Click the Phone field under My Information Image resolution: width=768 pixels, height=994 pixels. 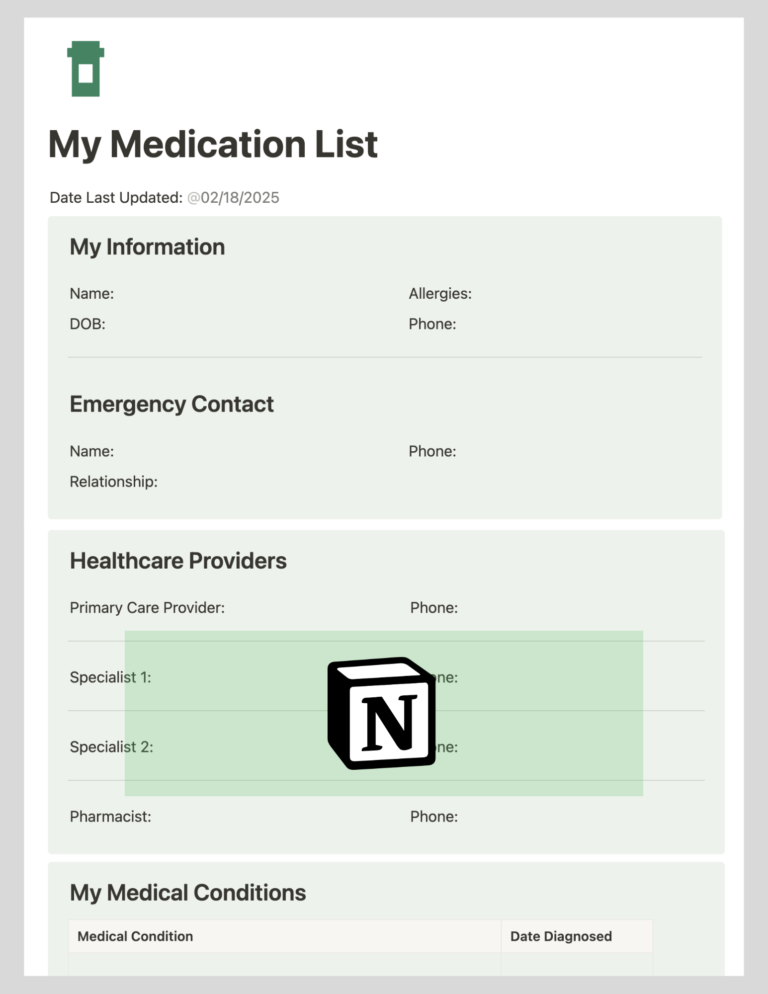433,324
